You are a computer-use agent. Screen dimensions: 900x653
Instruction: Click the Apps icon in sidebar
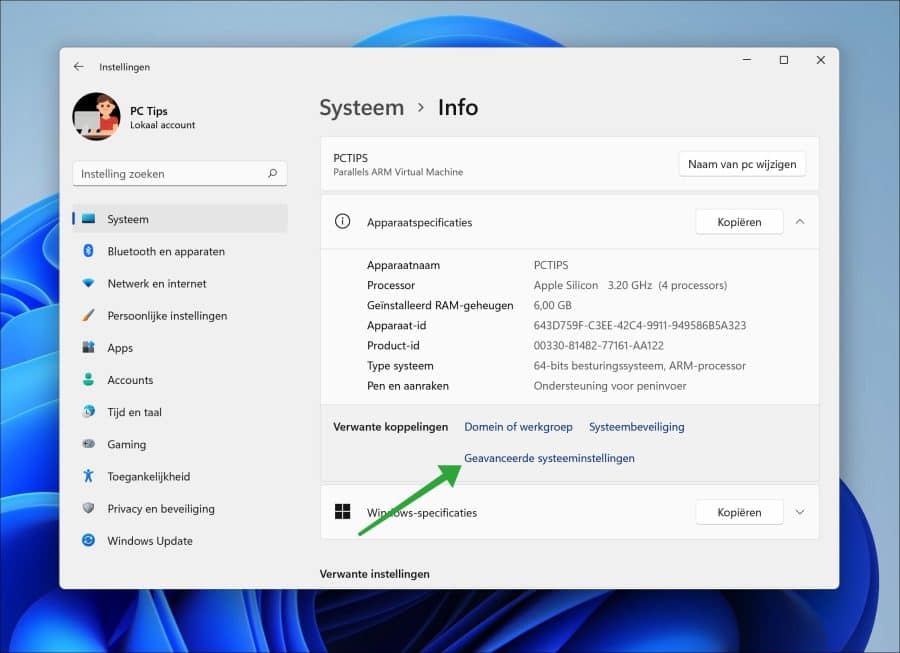88,347
